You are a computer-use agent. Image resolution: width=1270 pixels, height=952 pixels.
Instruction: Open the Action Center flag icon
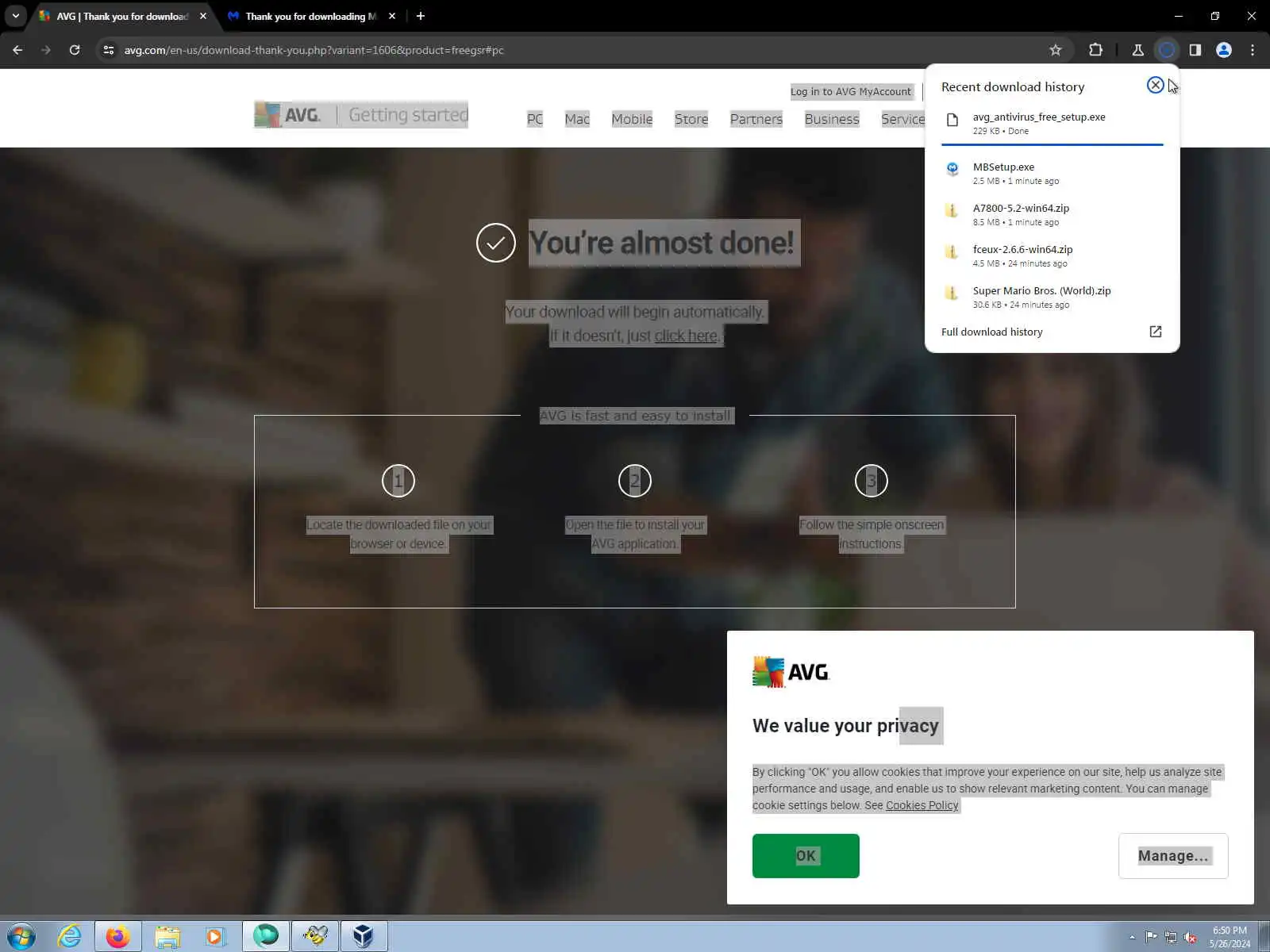[x=1151, y=937]
